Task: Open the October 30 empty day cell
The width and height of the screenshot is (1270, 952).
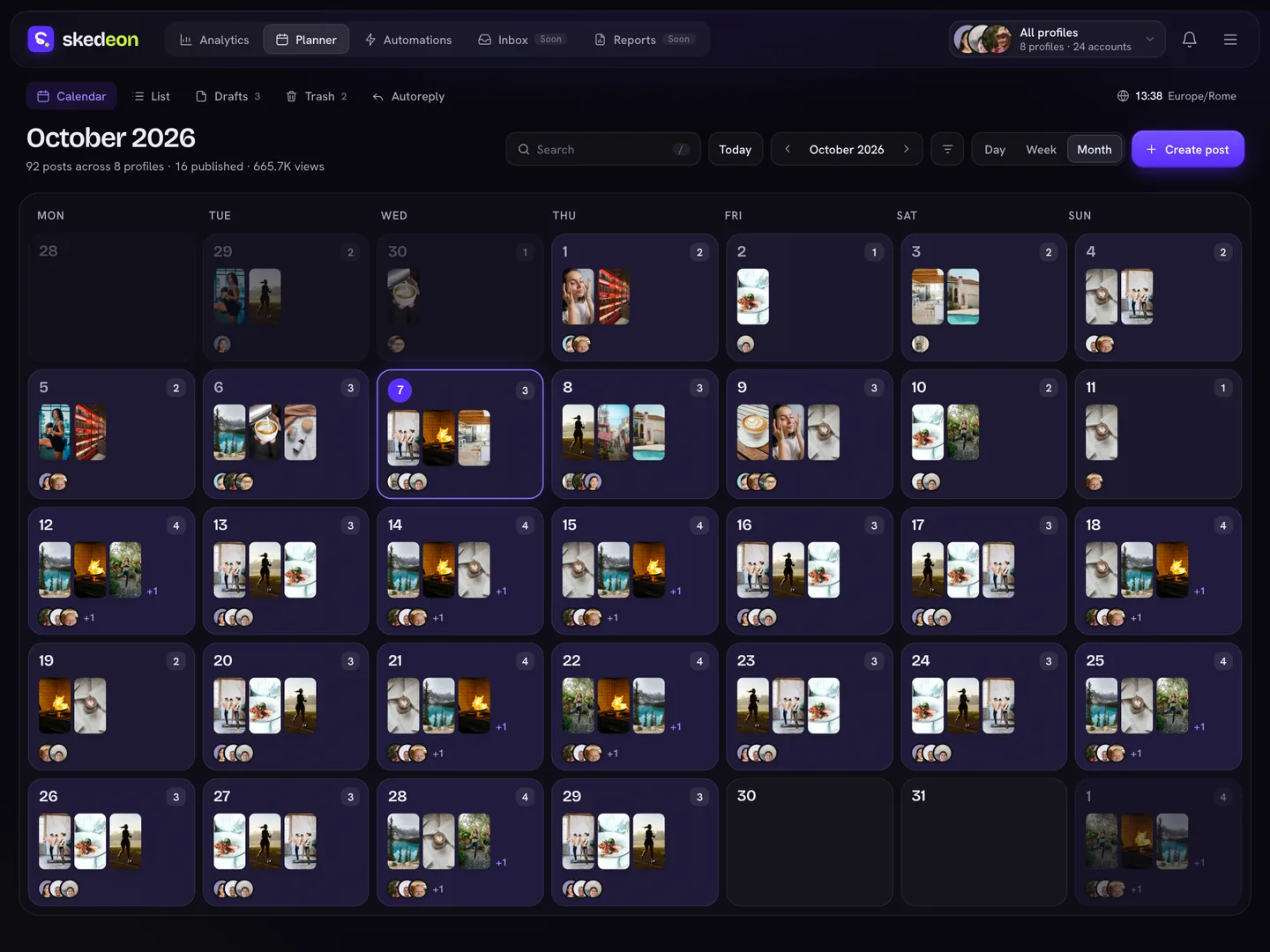Action: pyautogui.click(x=809, y=842)
